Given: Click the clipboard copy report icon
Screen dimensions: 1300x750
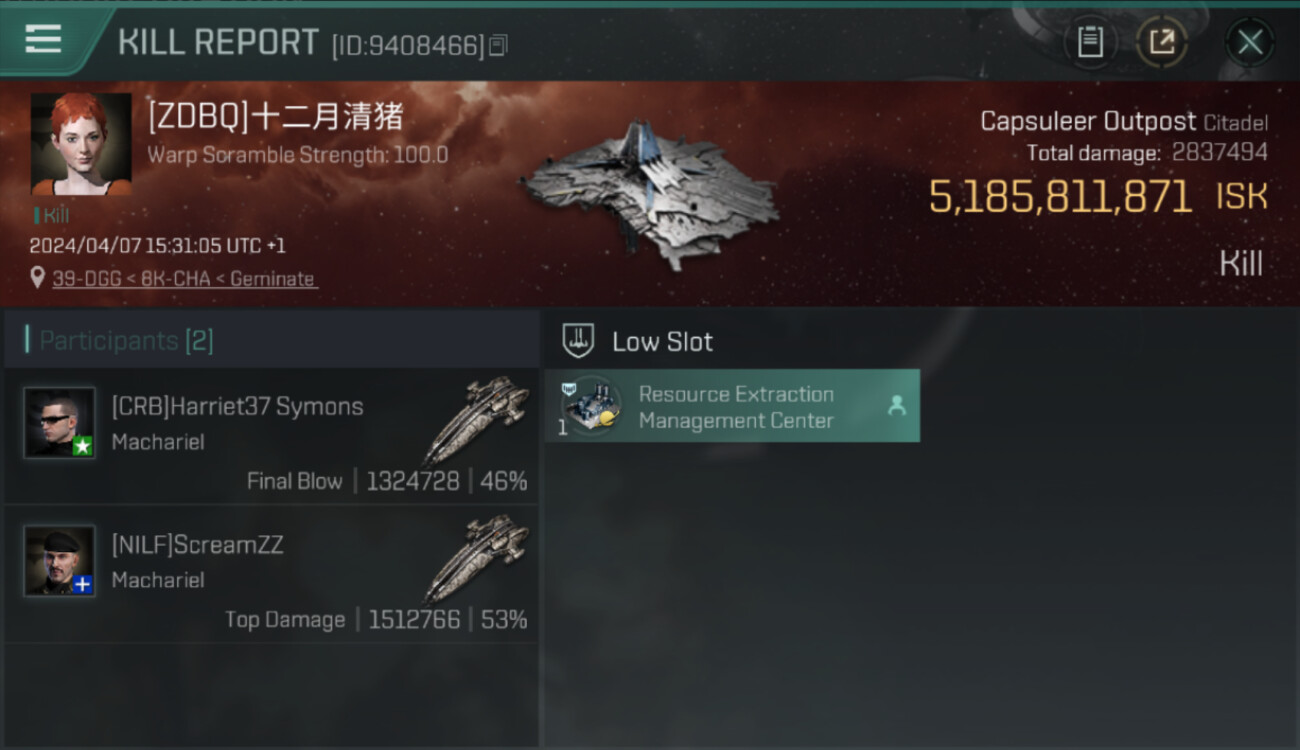Looking at the screenshot, I should (x=1090, y=42).
